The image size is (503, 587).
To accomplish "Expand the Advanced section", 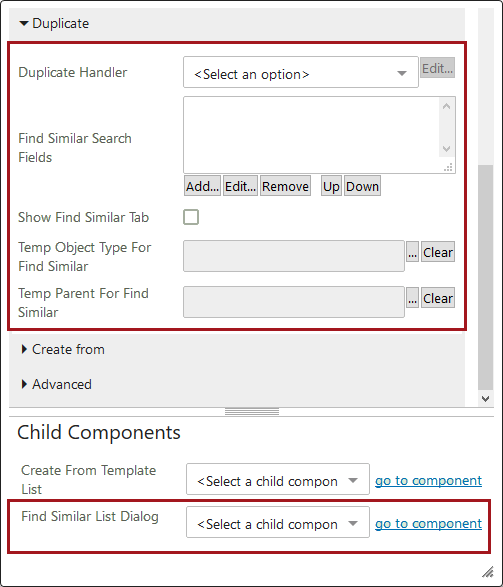I will pos(56,384).
